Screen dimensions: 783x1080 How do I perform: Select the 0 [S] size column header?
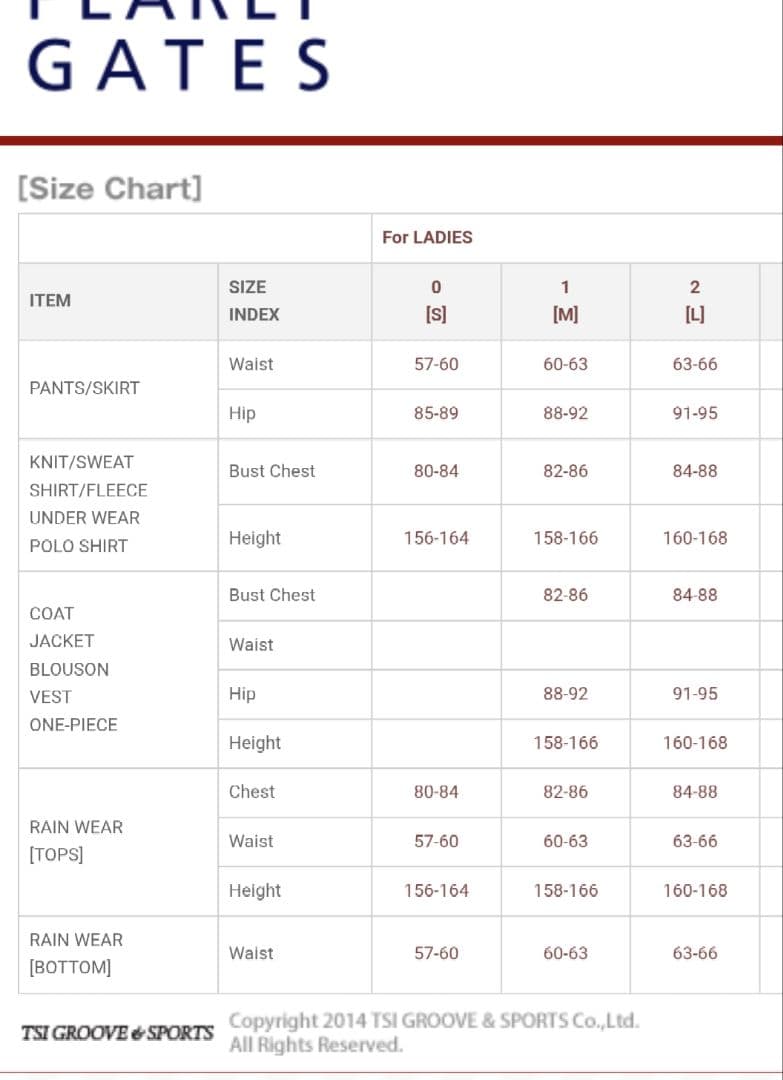(436, 300)
